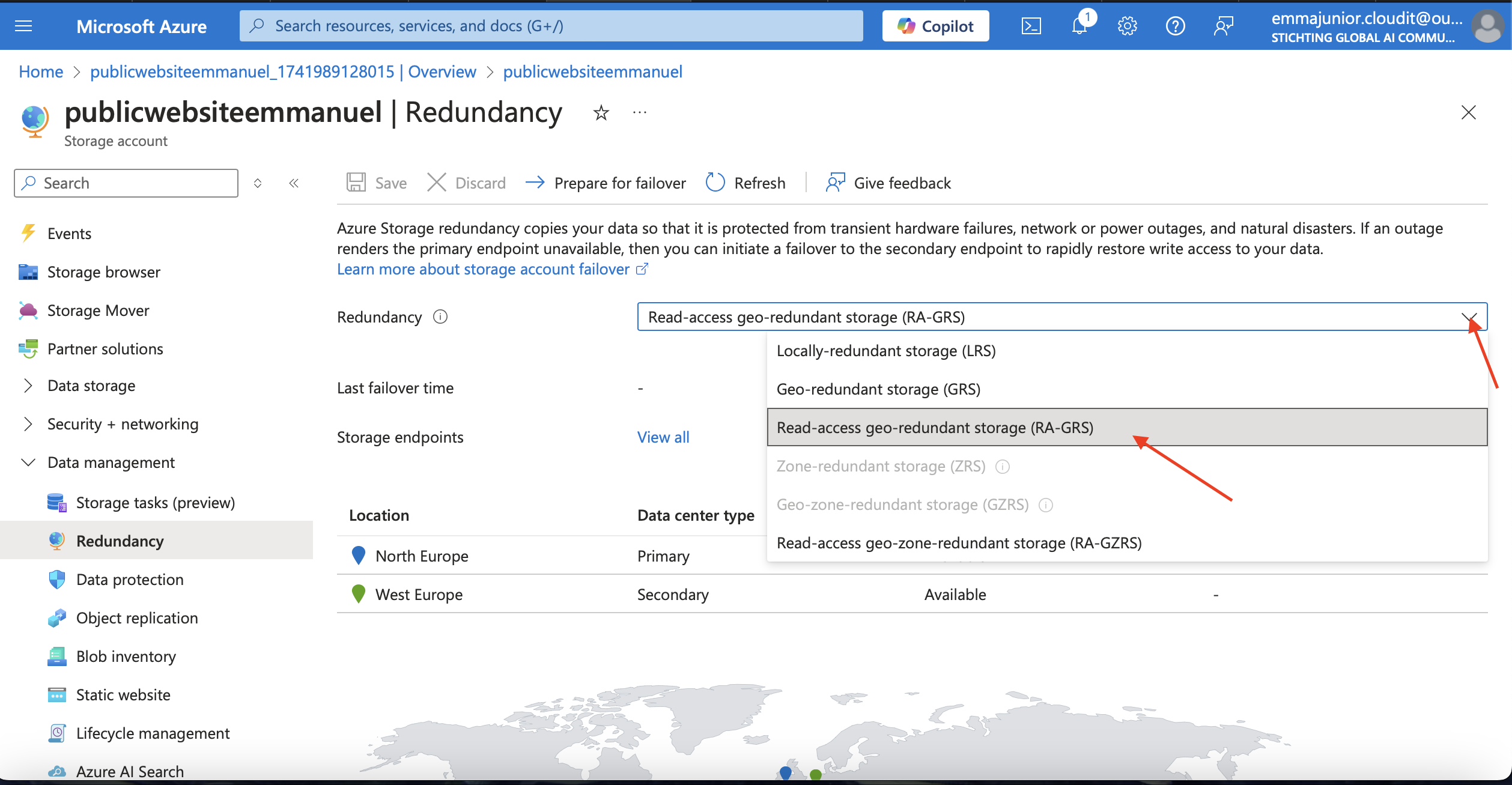Click the storage account globe icon

click(x=35, y=121)
